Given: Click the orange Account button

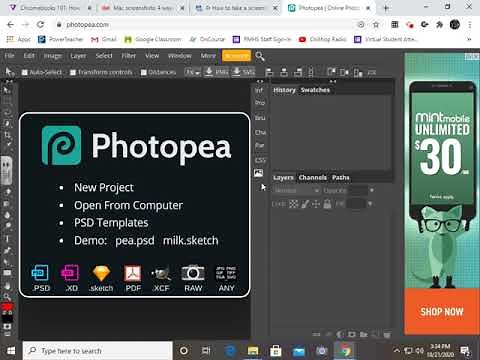Looking at the screenshot, I should (236, 56).
